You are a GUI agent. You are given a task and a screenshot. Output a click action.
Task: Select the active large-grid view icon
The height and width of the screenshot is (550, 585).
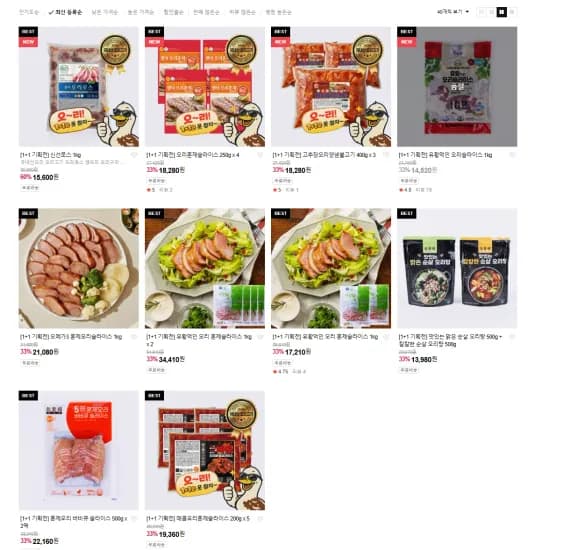pos(502,12)
